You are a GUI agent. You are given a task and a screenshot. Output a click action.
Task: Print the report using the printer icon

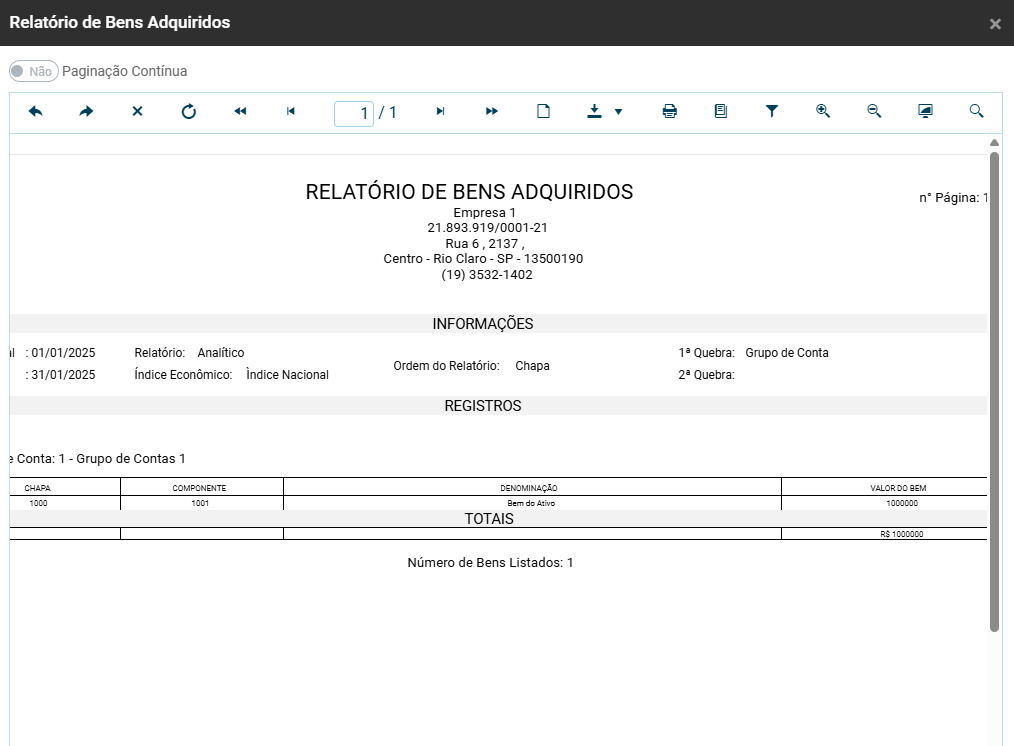click(x=670, y=112)
